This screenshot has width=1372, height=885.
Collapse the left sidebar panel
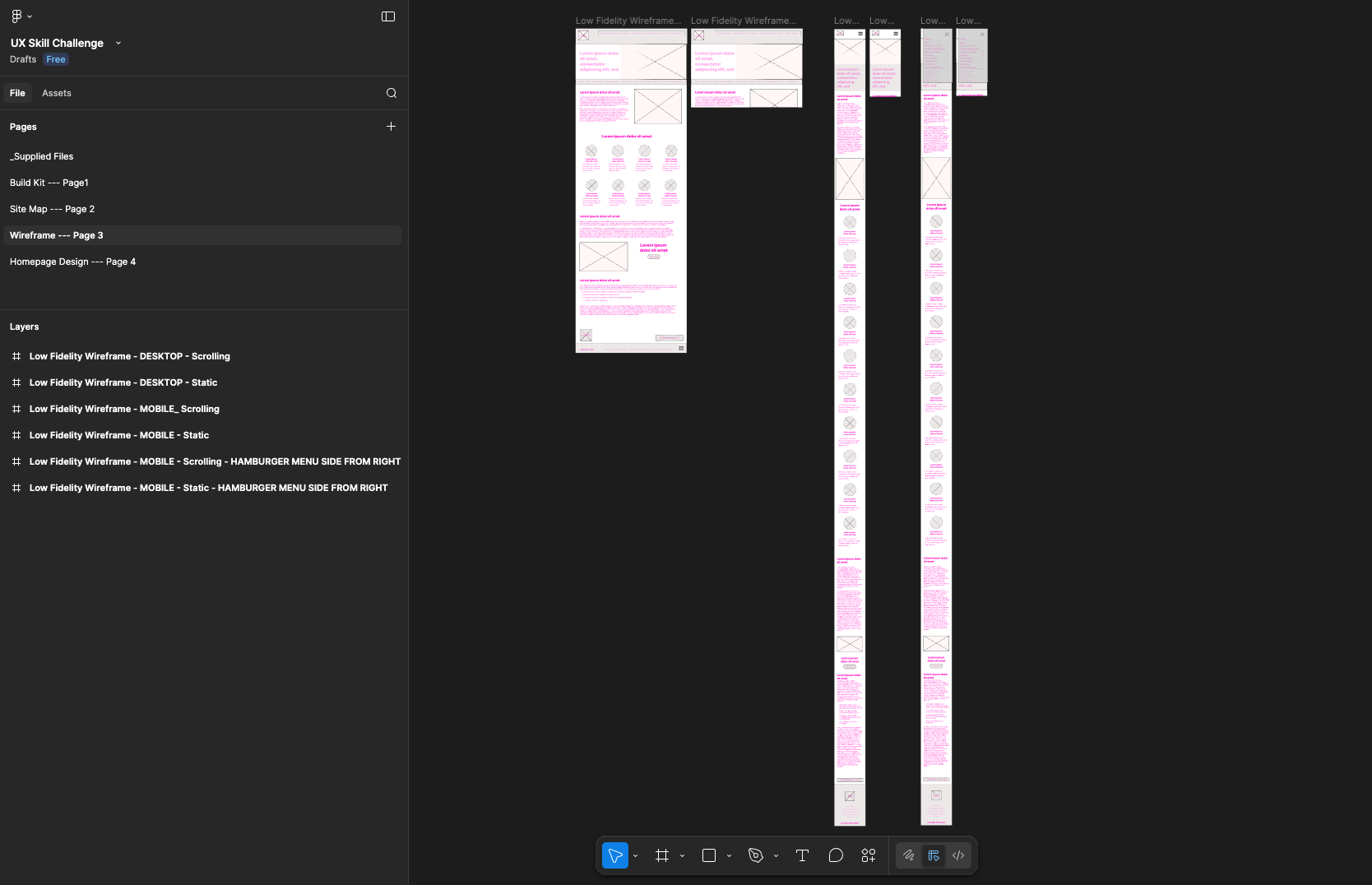388,16
